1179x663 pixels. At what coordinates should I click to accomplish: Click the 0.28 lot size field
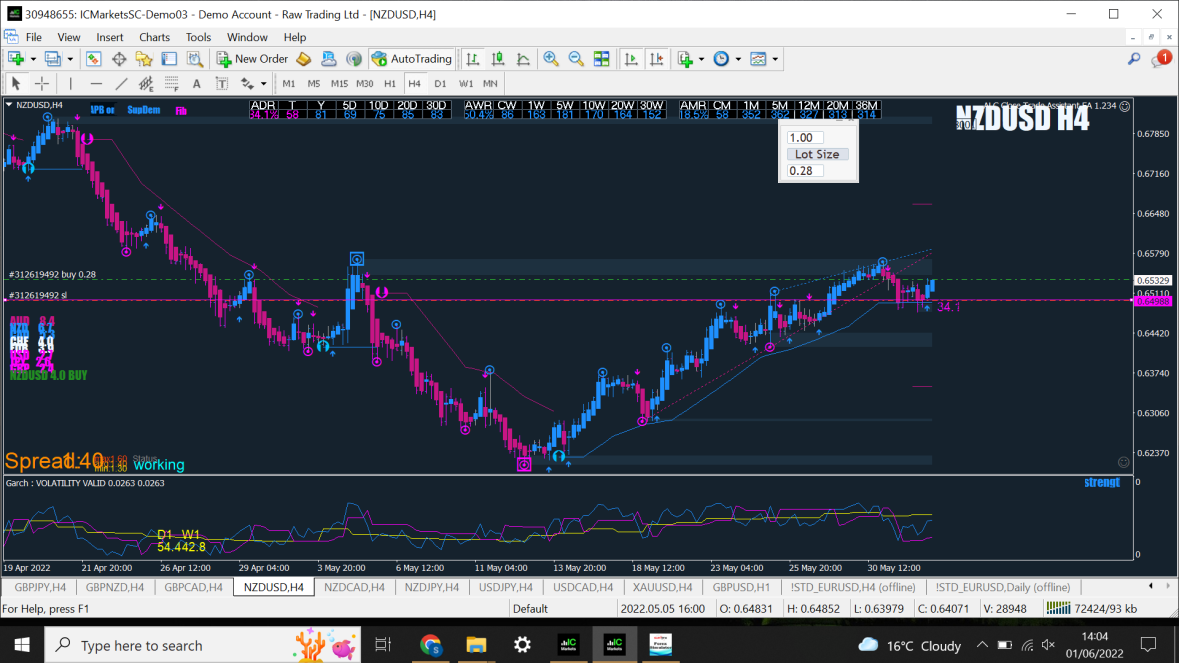coord(805,171)
